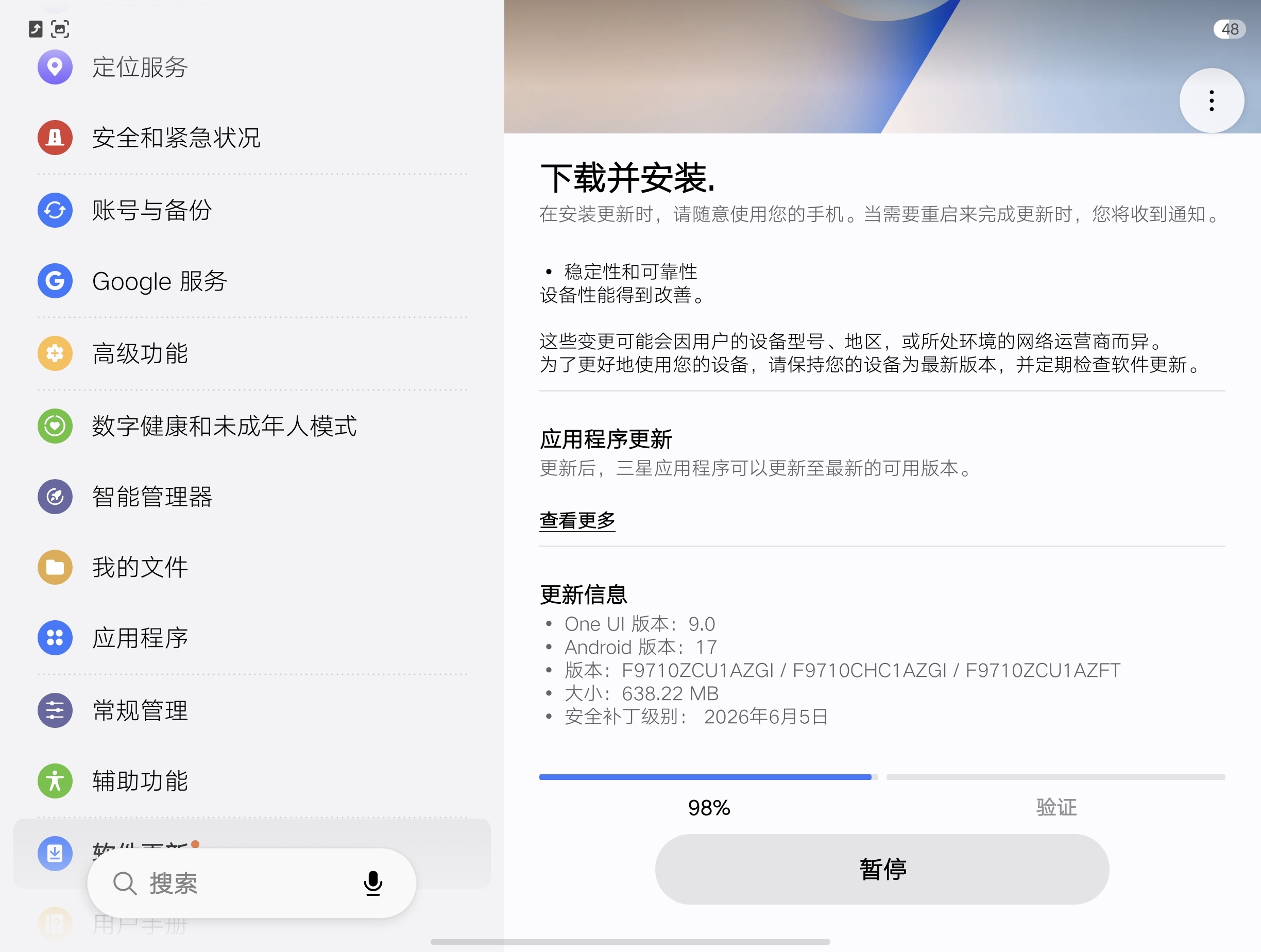Click the gray 验证 progress bar
Screen dimensions: 1261x952
(1056, 777)
